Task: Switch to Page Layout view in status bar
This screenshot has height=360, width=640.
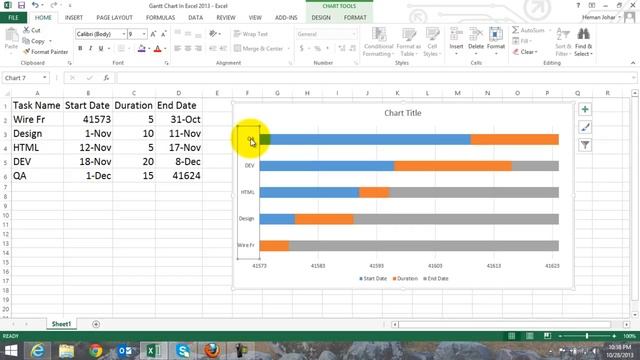Action: (529, 336)
